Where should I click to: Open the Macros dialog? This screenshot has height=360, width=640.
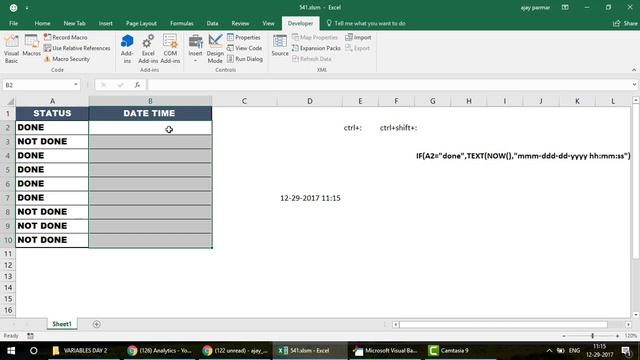pos(31,46)
